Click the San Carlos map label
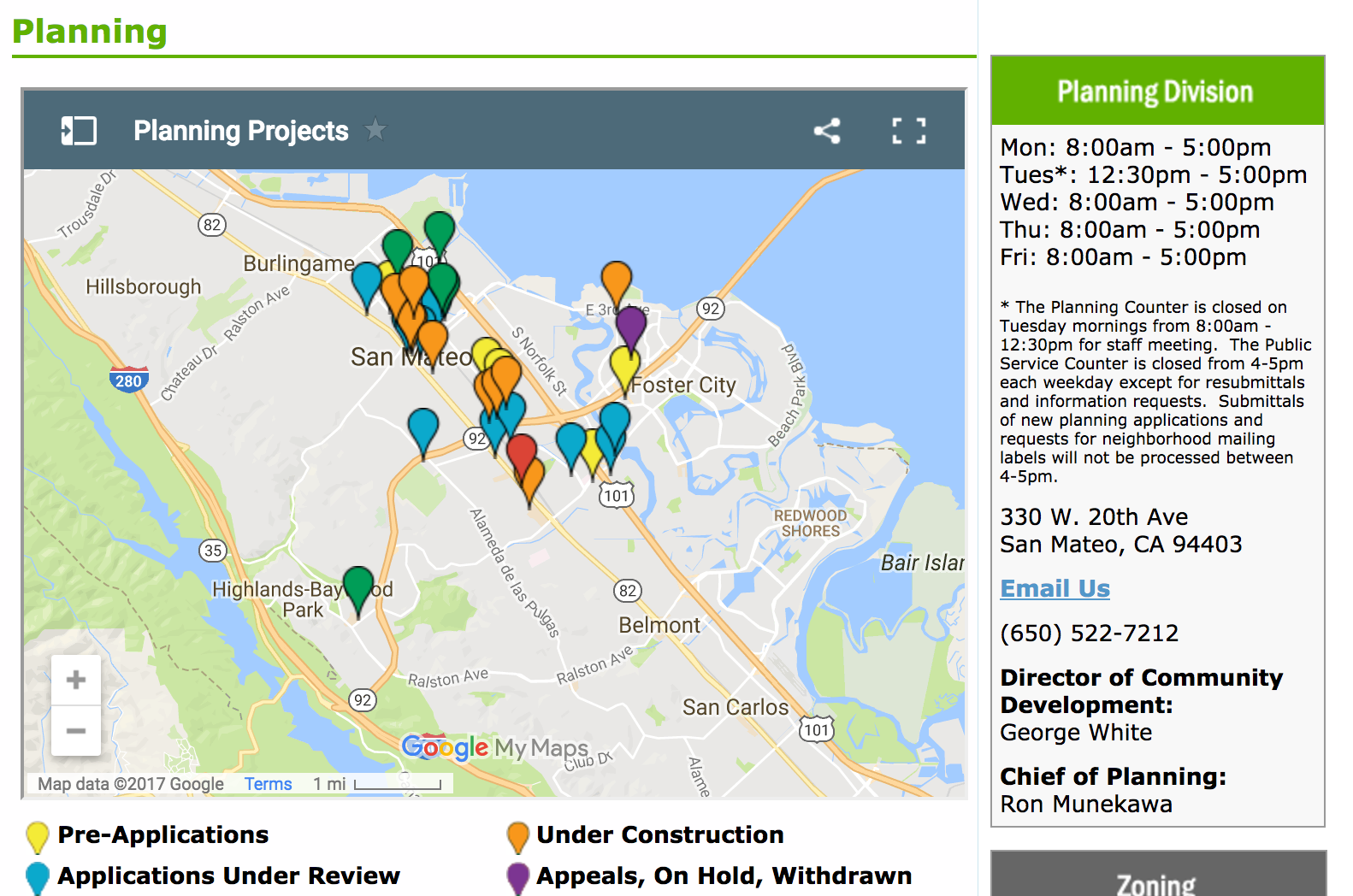The height and width of the screenshot is (896, 1353). click(736, 707)
